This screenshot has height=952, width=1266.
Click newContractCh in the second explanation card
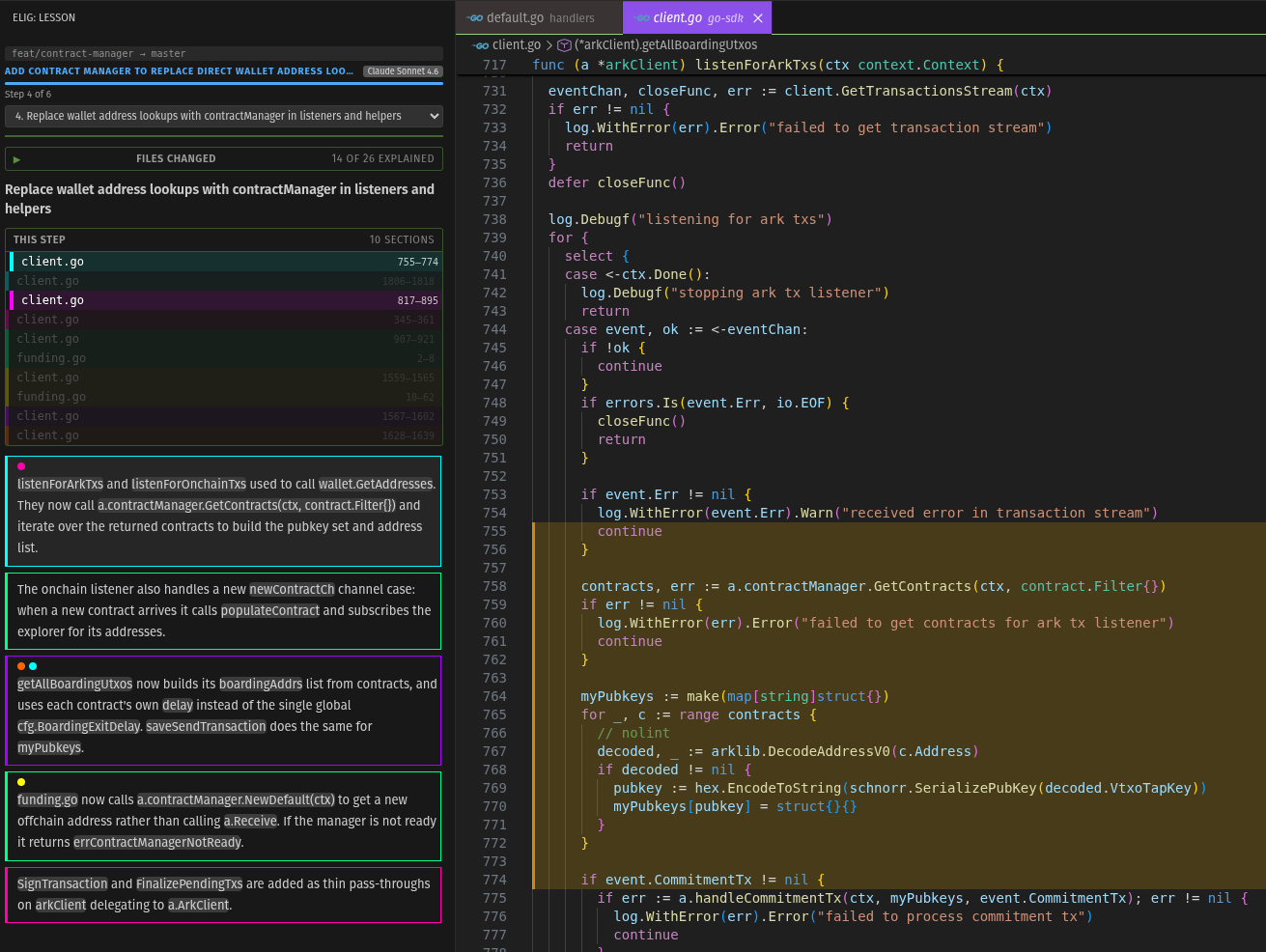(x=292, y=589)
